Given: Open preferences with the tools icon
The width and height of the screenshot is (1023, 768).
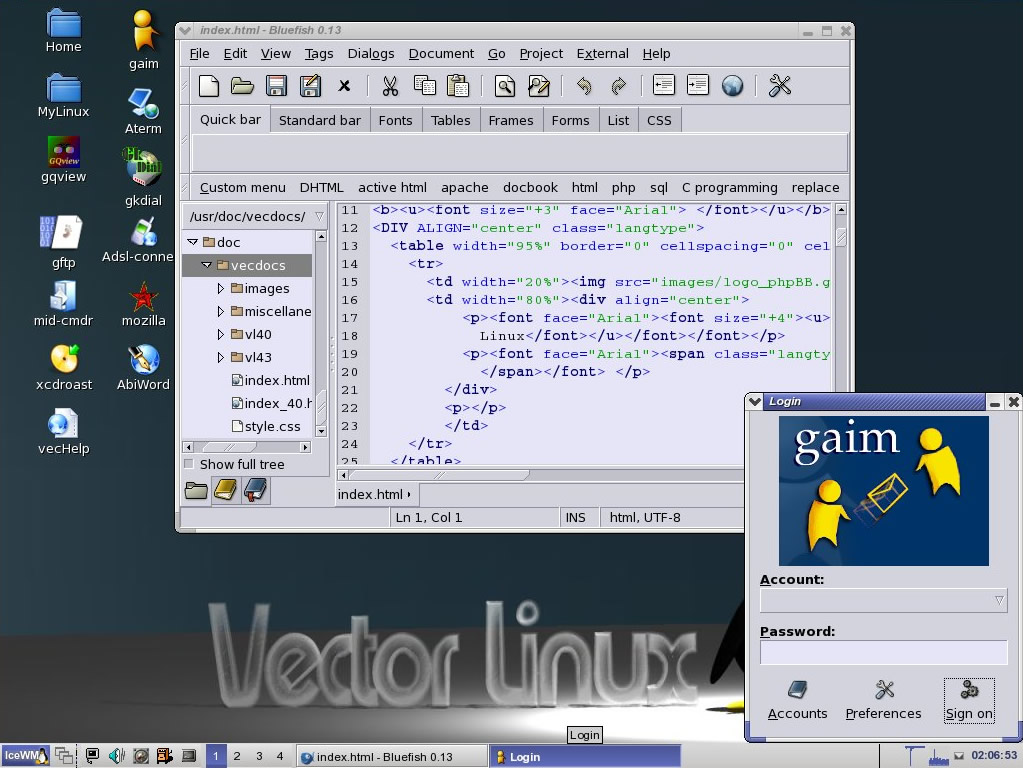Looking at the screenshot, I should tap(780, 86).
